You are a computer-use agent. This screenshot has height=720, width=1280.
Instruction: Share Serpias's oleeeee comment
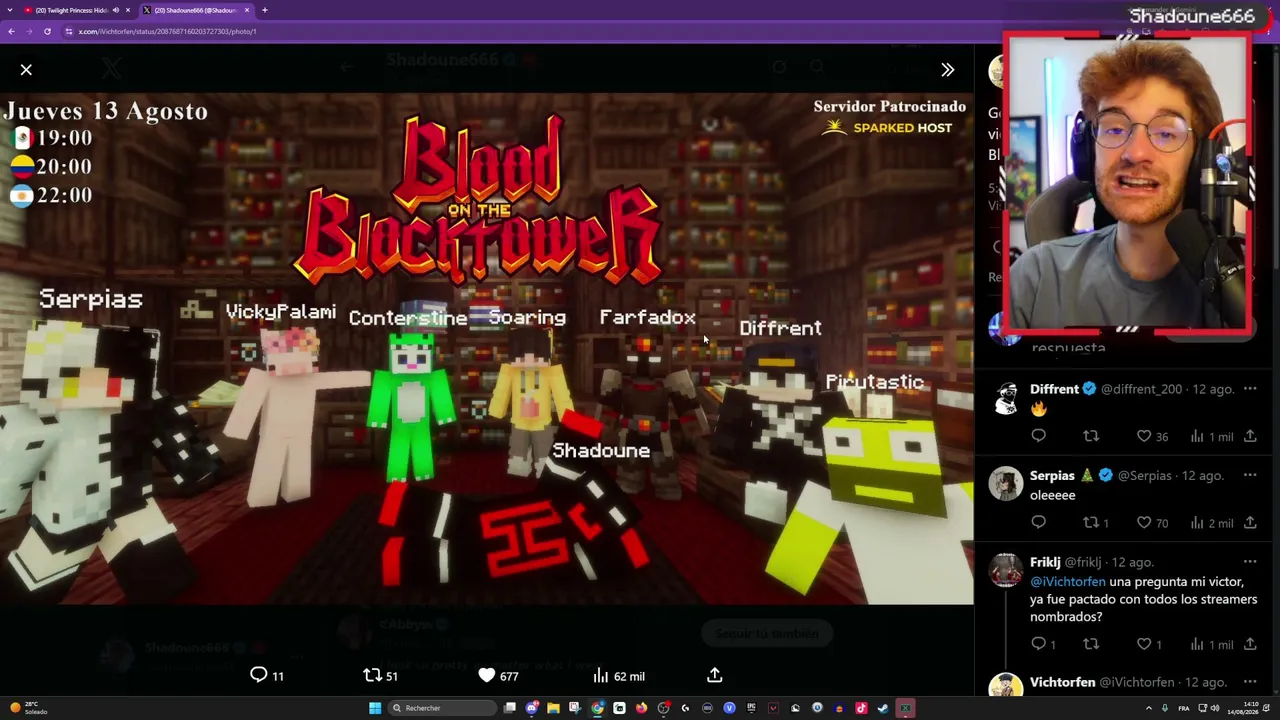pos(1250,522)
